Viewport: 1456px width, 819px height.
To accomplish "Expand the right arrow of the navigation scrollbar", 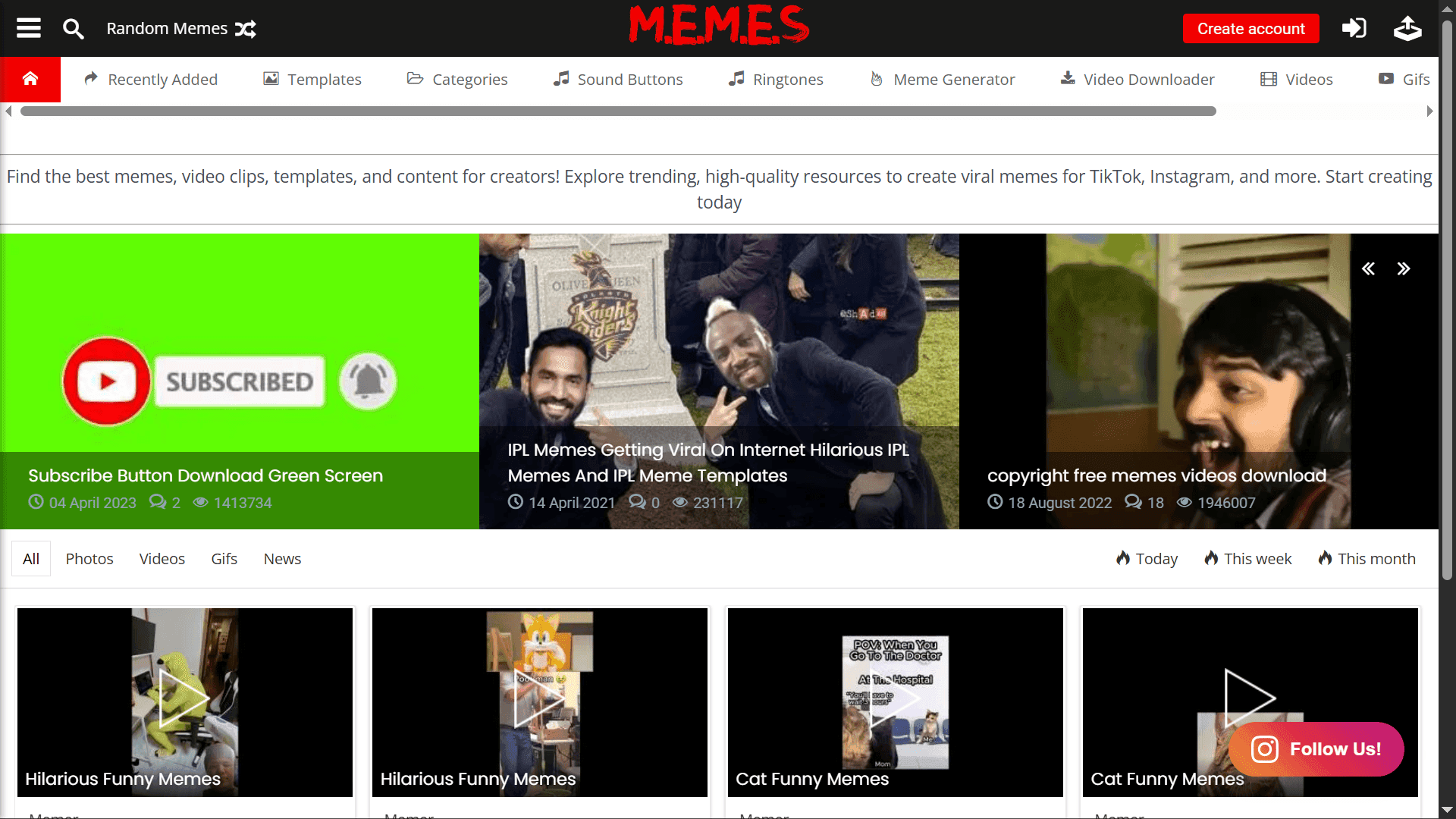I will (1429, 111).
